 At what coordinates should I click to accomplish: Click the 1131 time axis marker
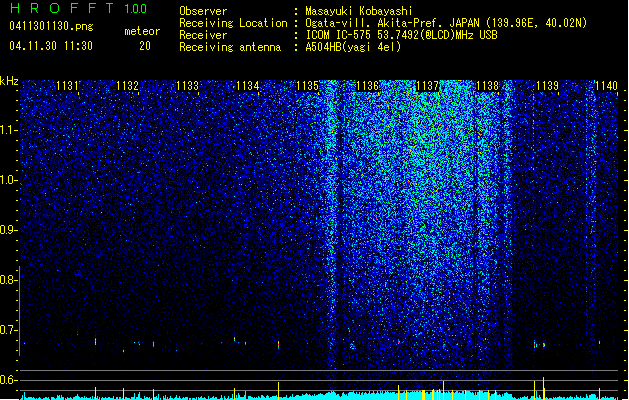pyautogui.click(x=67, y=86)
